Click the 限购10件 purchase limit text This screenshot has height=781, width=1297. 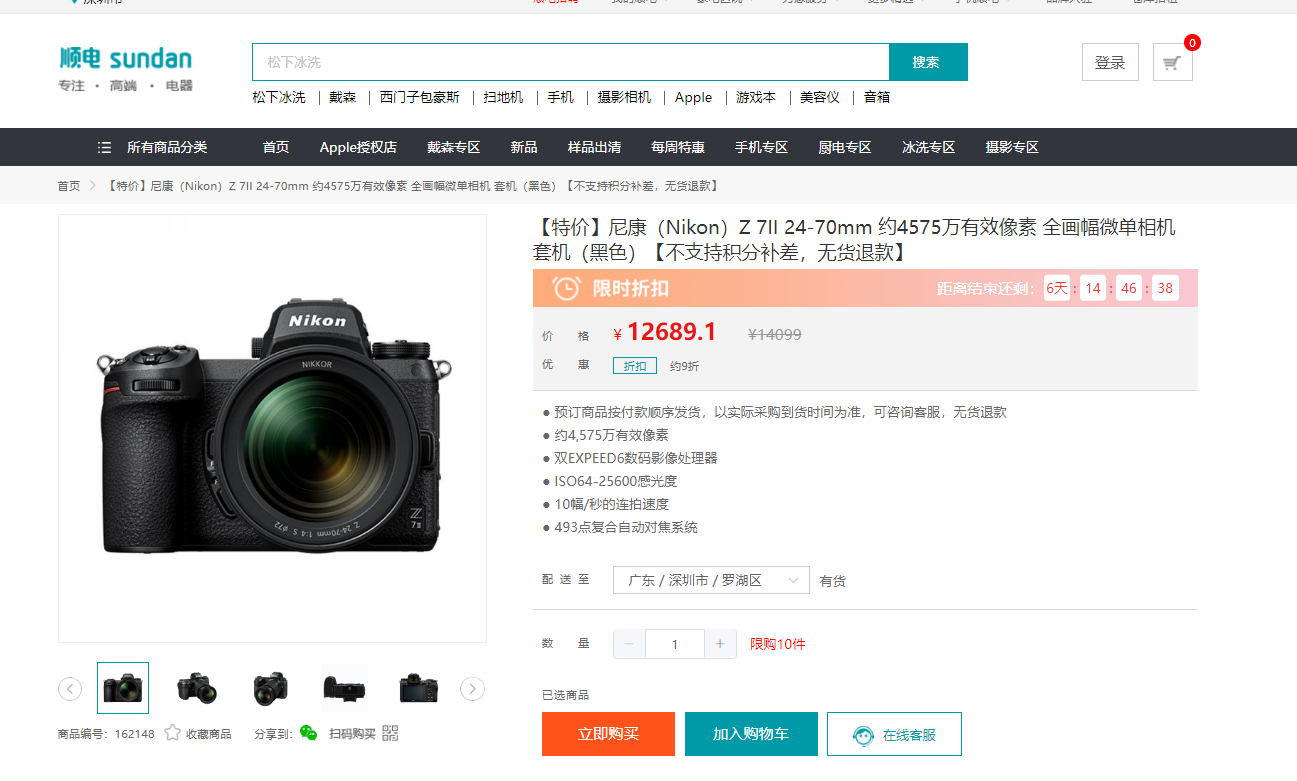pos(778,644)
